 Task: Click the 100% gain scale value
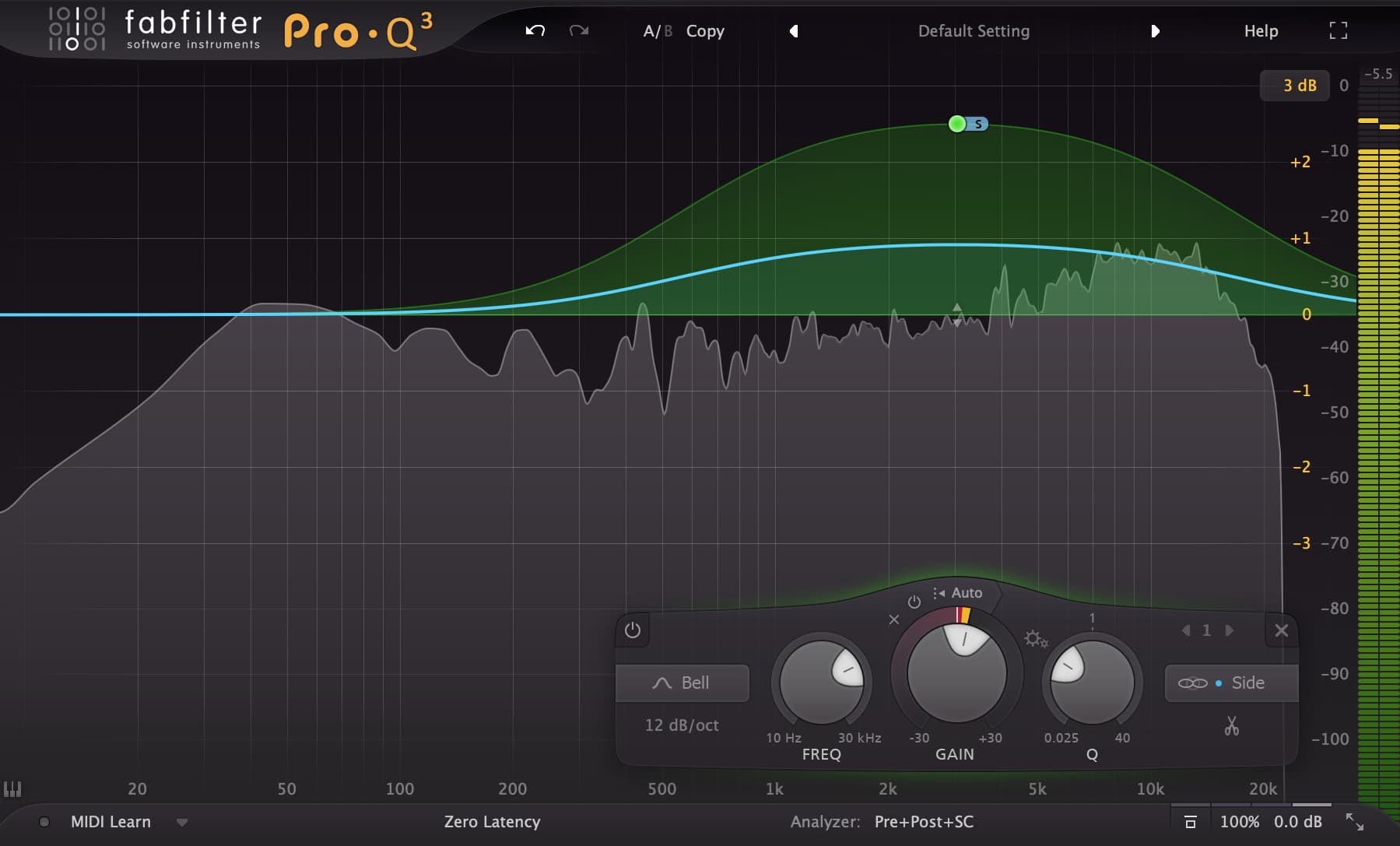pos(1239,822)
